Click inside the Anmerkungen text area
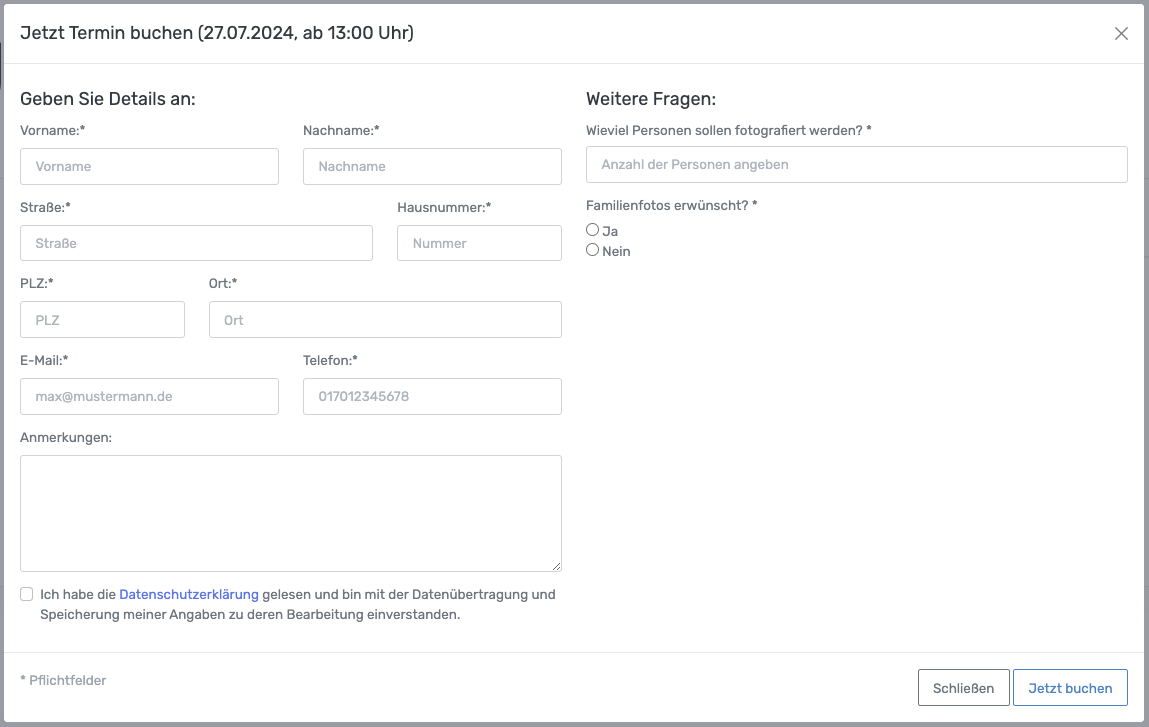Image resolution: width=1149 pixels, height=727 pixels. point(290,513)
